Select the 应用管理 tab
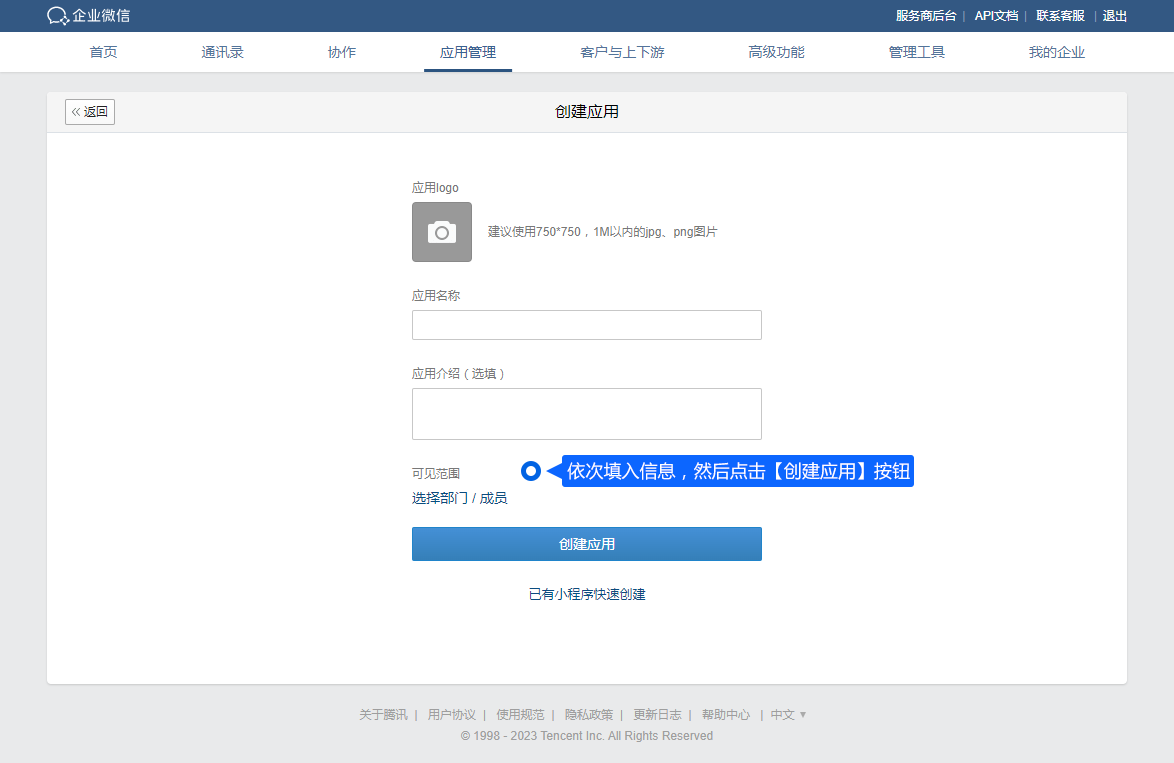Screen dimensions: 1174x763 coord(467,52)
